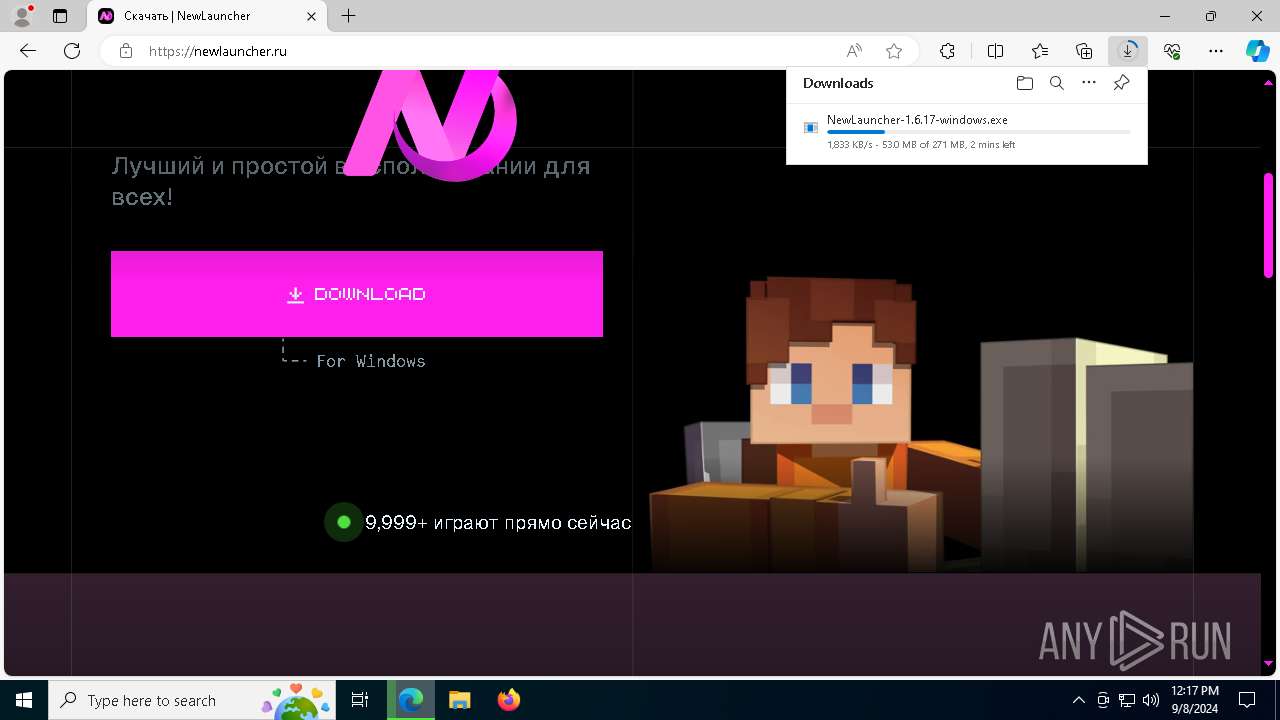
Task: Open the clock showing 12:17 PM
Action: (x=1194, y=700)
